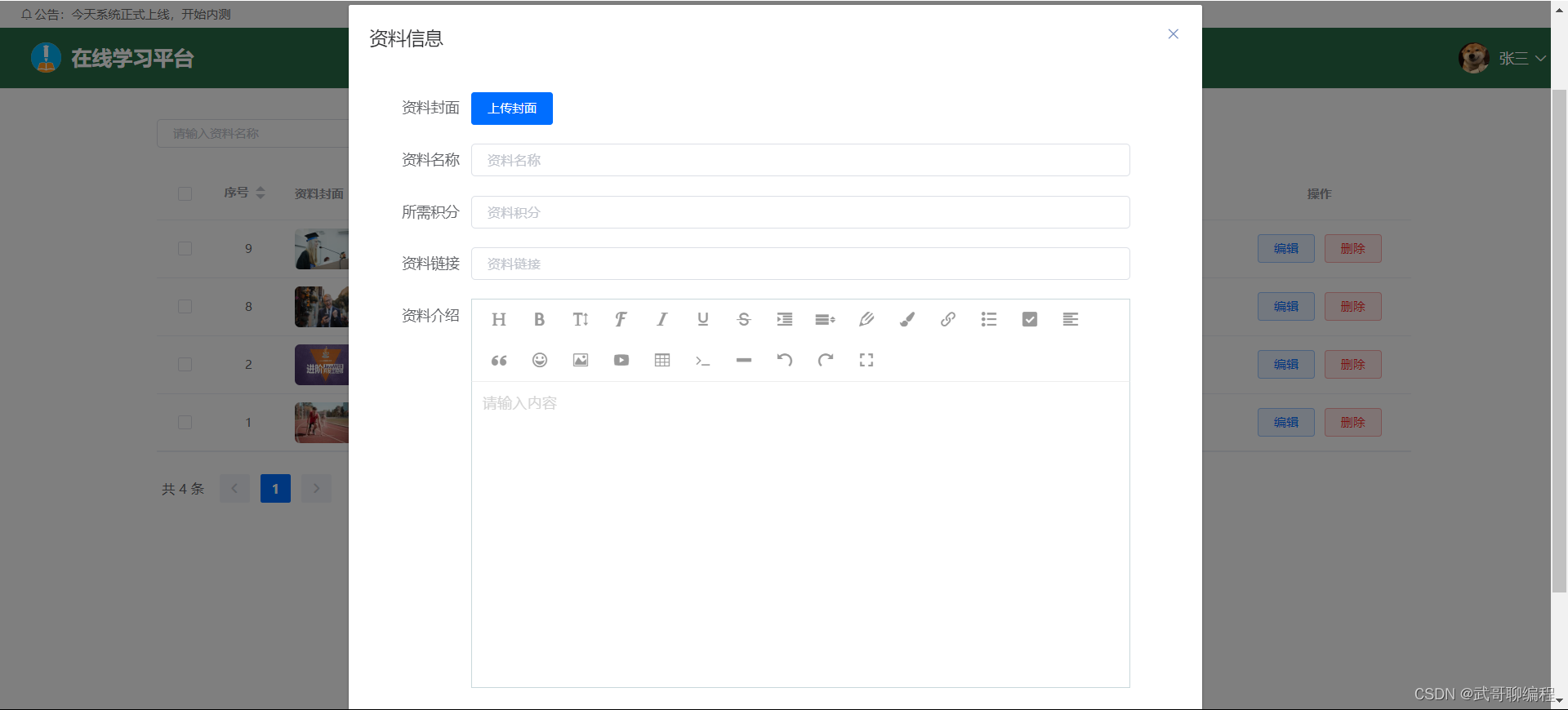
Task: Insert a horizontal divider line
Action: tap(744, 360)
